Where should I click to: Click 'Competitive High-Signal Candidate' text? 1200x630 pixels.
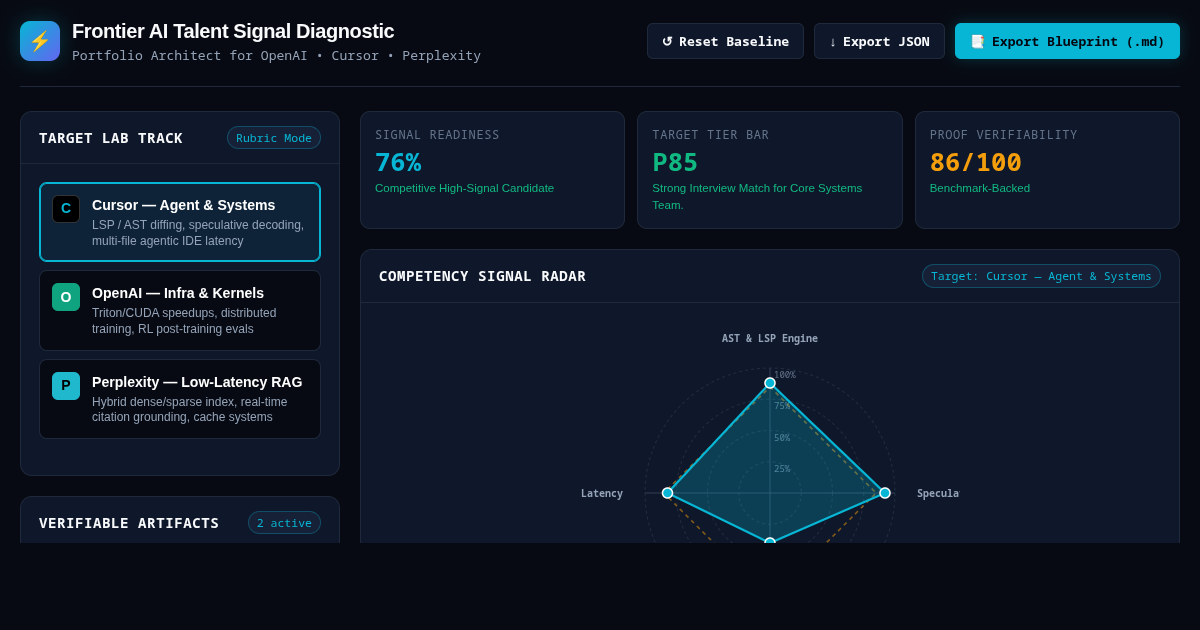click(x=464, y=188)
